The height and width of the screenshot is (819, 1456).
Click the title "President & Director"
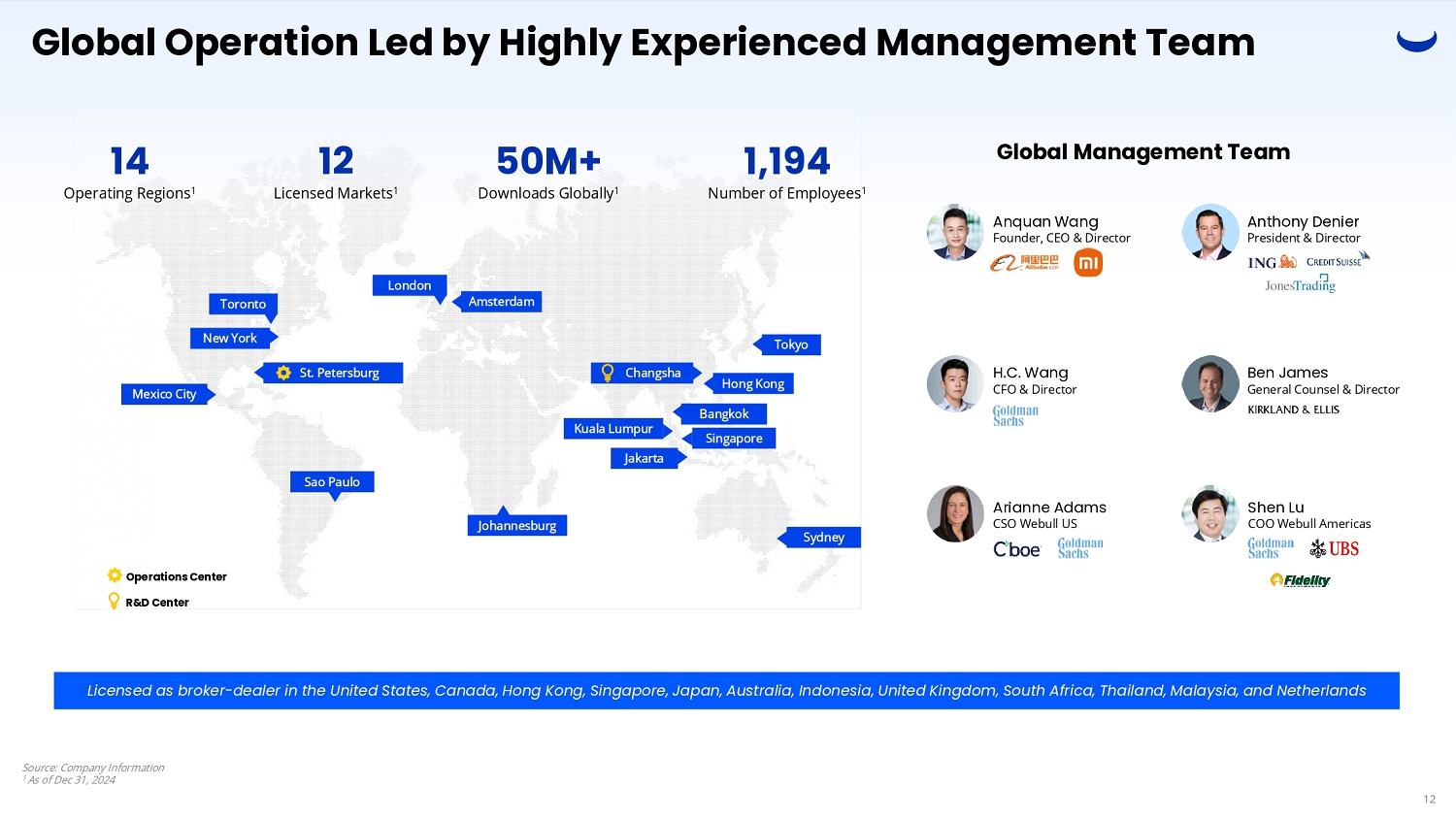tap(1304, 238)
